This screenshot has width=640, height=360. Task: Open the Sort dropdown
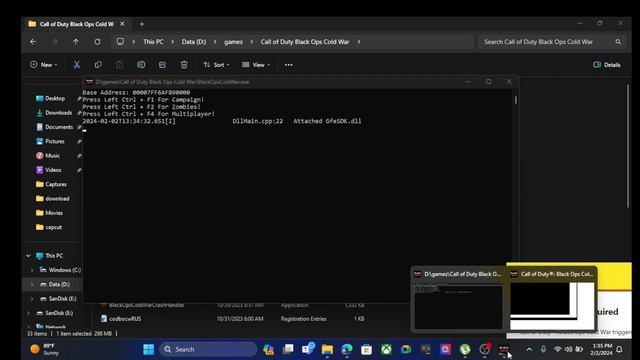click(216, 65)
